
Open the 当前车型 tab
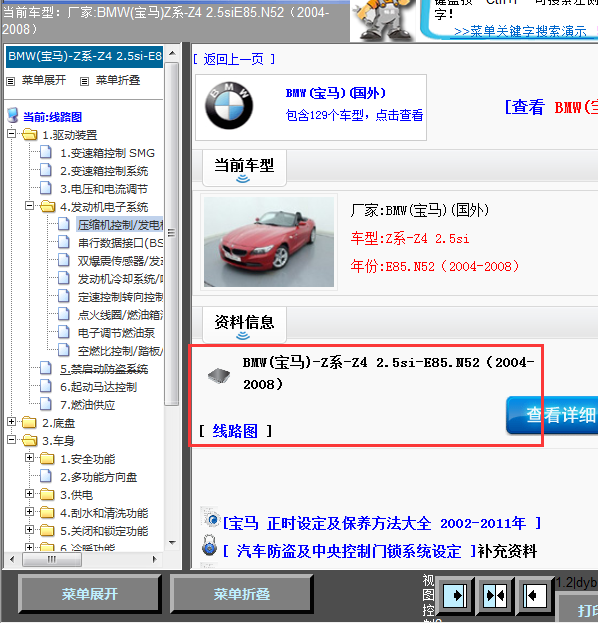pos(244,168)
